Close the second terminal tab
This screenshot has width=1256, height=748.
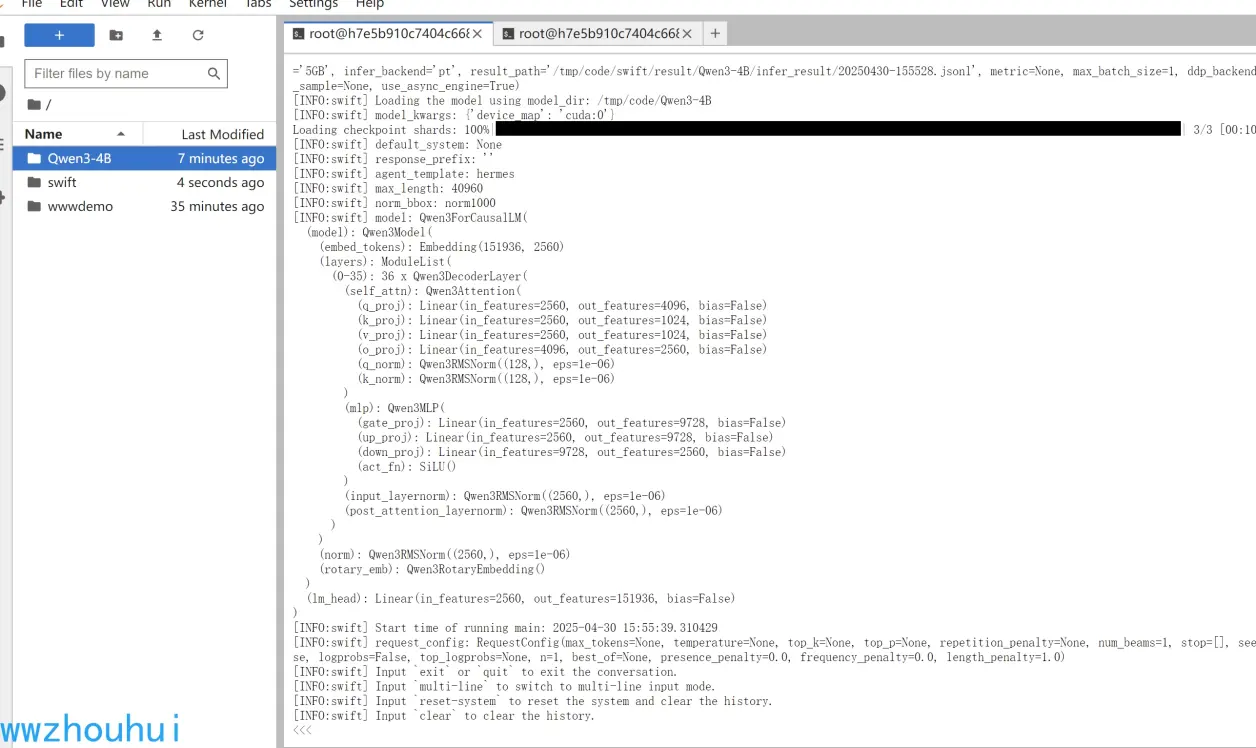tap(687, 33)
